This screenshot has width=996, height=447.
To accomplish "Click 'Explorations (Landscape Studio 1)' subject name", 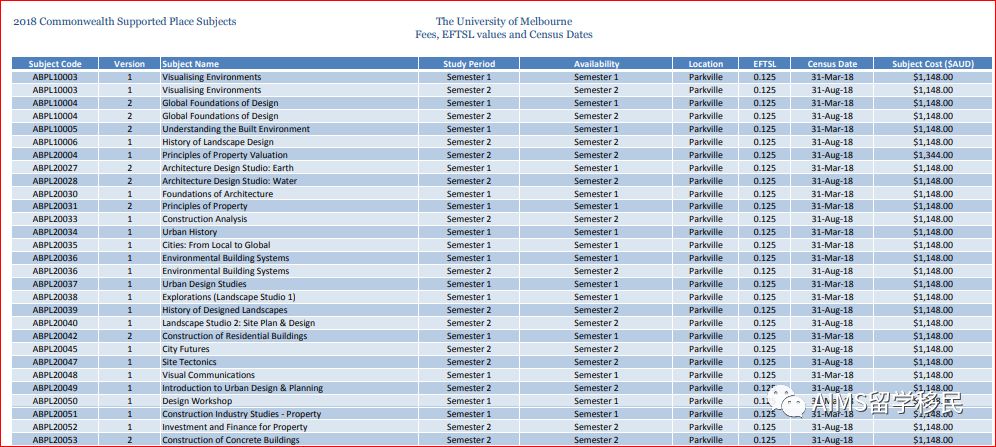I will pyautogui.click(x=229, y=297).
